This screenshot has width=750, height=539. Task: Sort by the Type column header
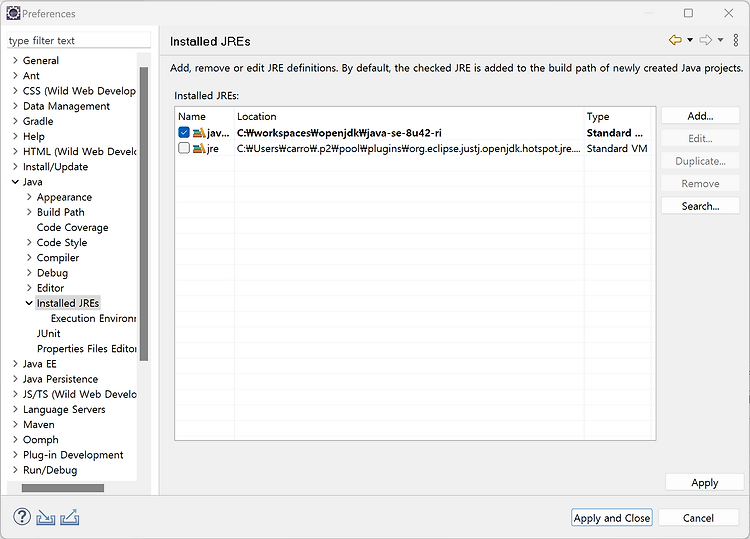click(617, 116)
